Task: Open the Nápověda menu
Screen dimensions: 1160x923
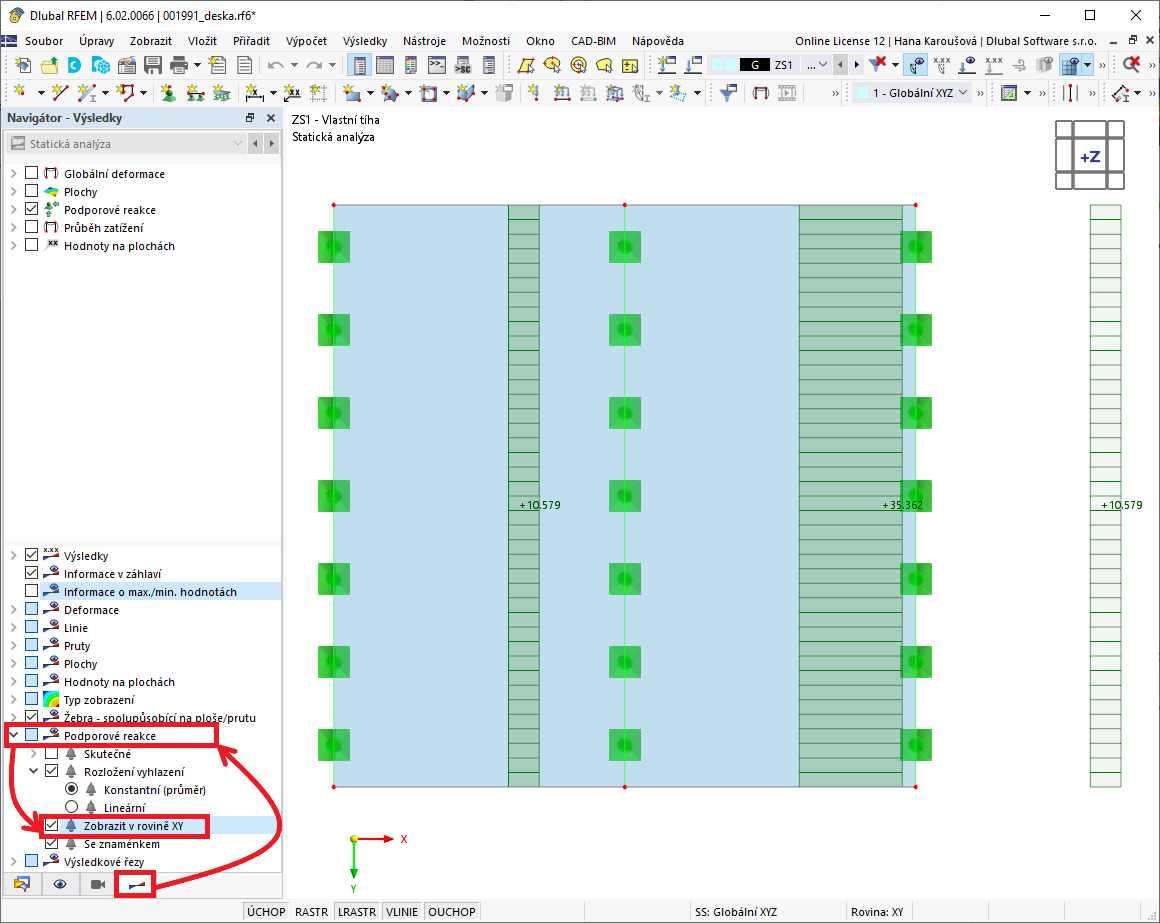Action: 658,41
